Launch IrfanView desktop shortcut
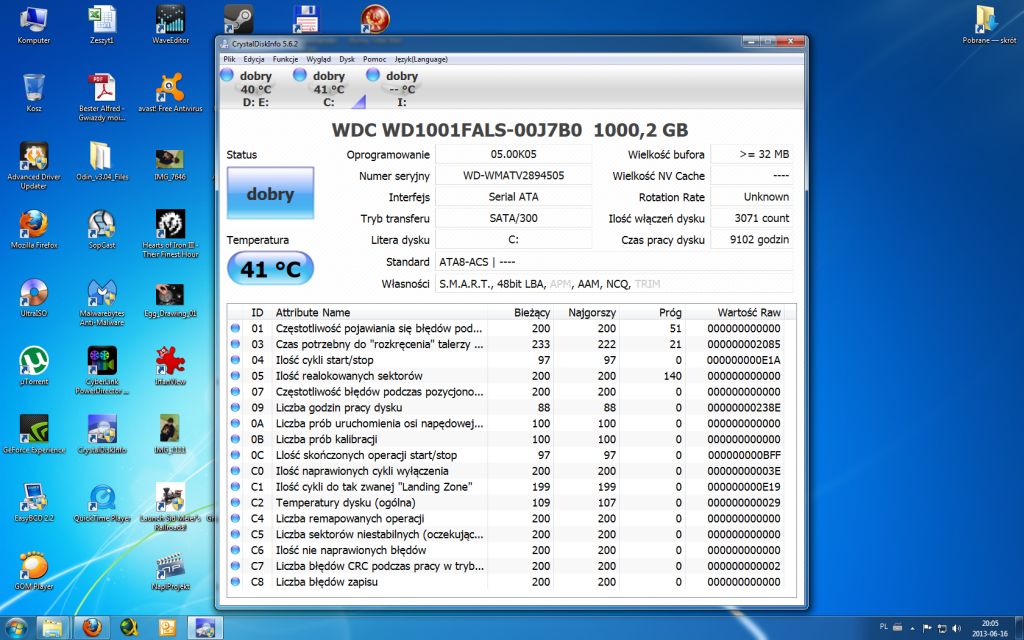 point(170,366)
